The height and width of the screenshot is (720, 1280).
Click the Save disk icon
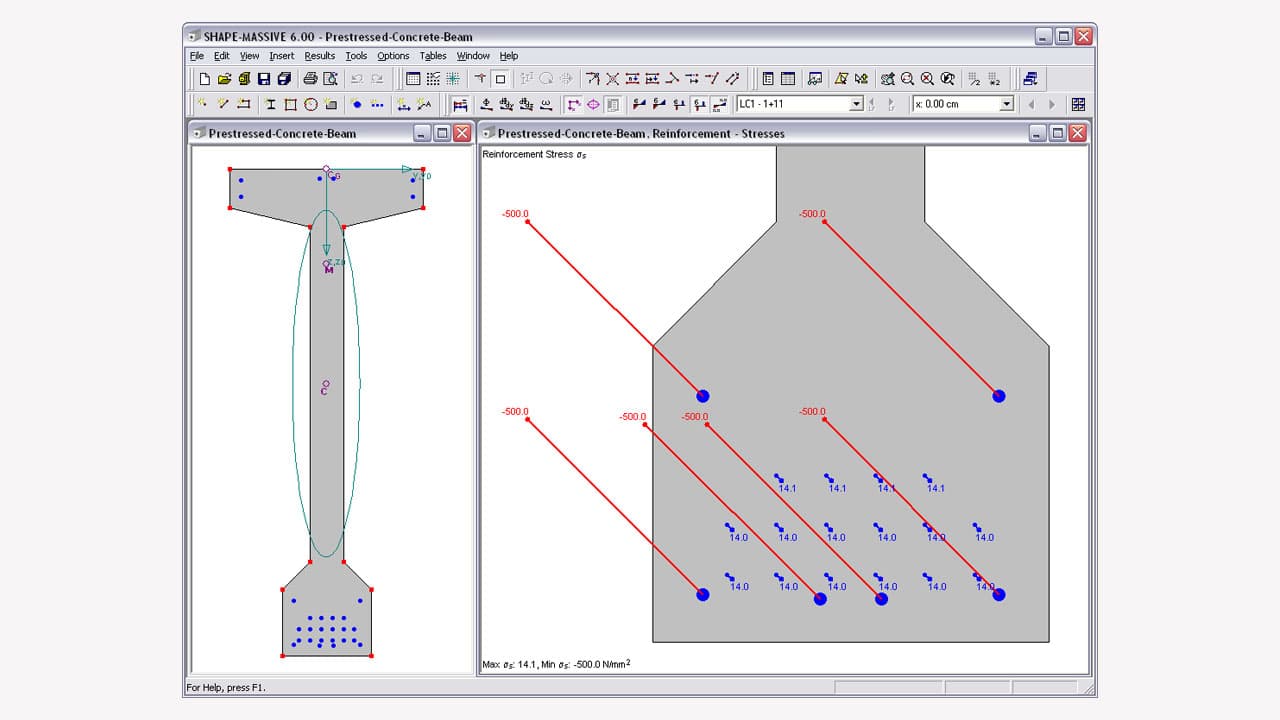(264, 79)
